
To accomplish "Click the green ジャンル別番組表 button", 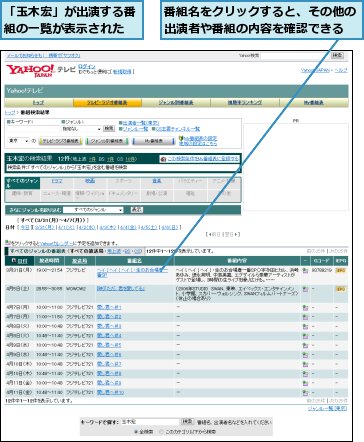I will 107,141.
